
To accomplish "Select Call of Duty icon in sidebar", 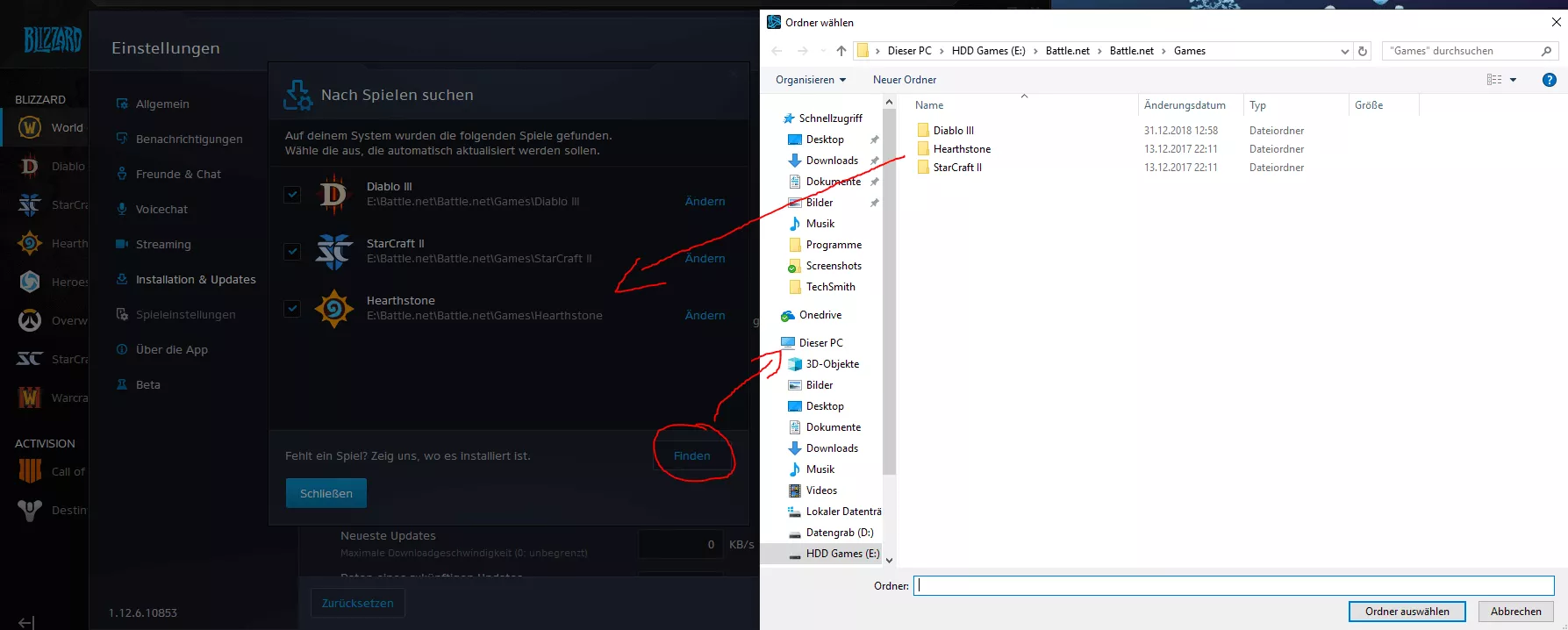I will point(30,471).
